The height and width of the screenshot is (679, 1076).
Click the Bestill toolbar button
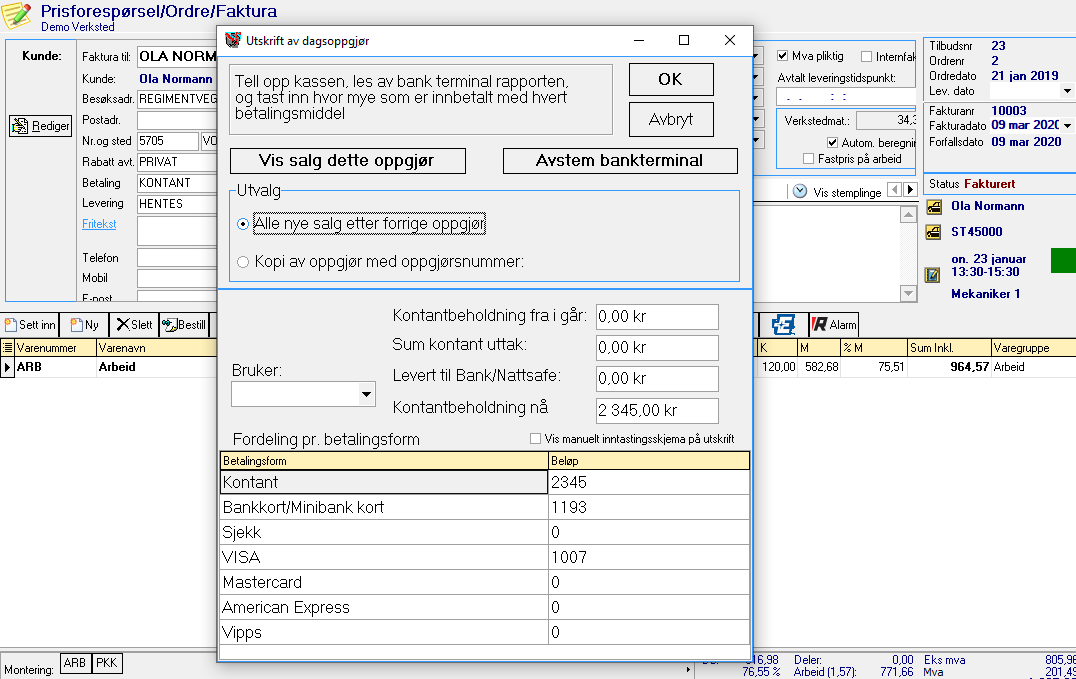point(184,325)
